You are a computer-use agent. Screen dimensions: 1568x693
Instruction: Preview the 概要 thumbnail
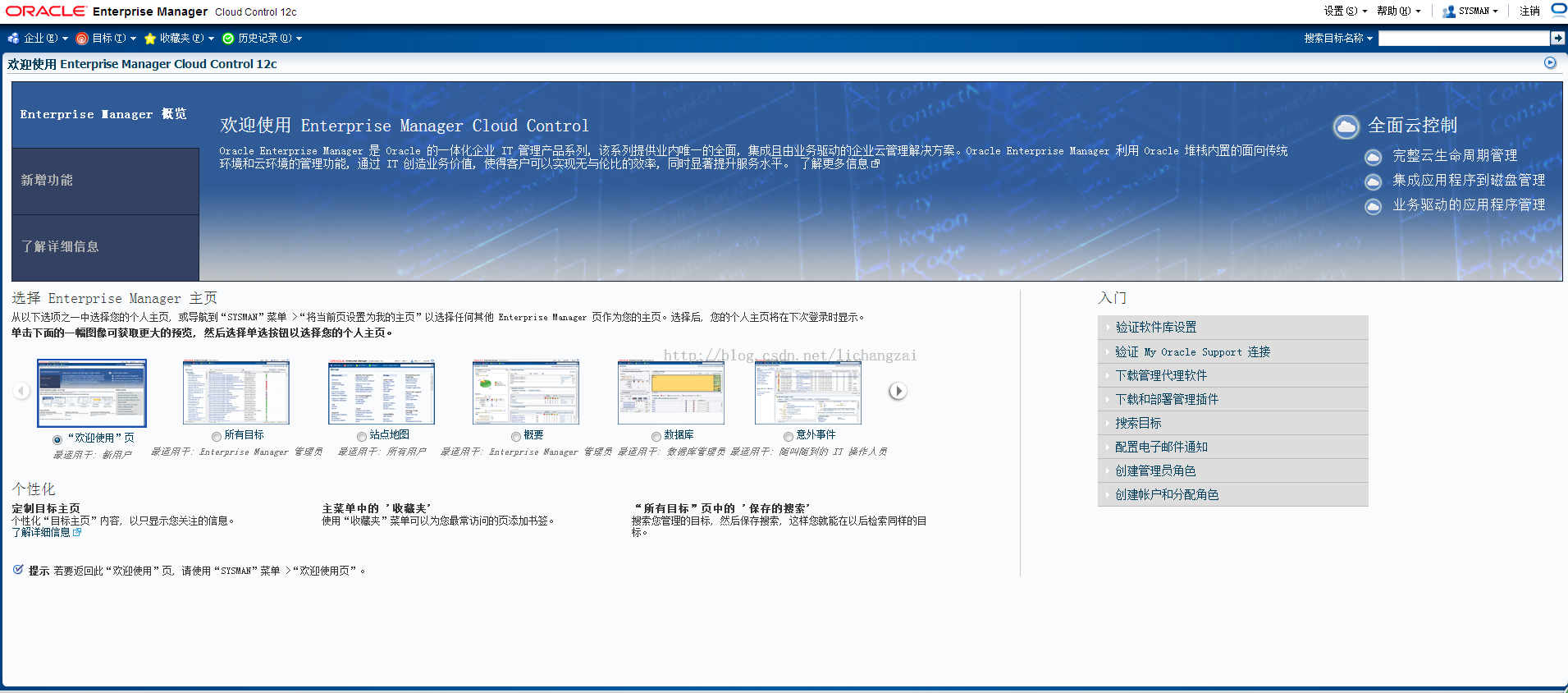(x=526, y=392)
